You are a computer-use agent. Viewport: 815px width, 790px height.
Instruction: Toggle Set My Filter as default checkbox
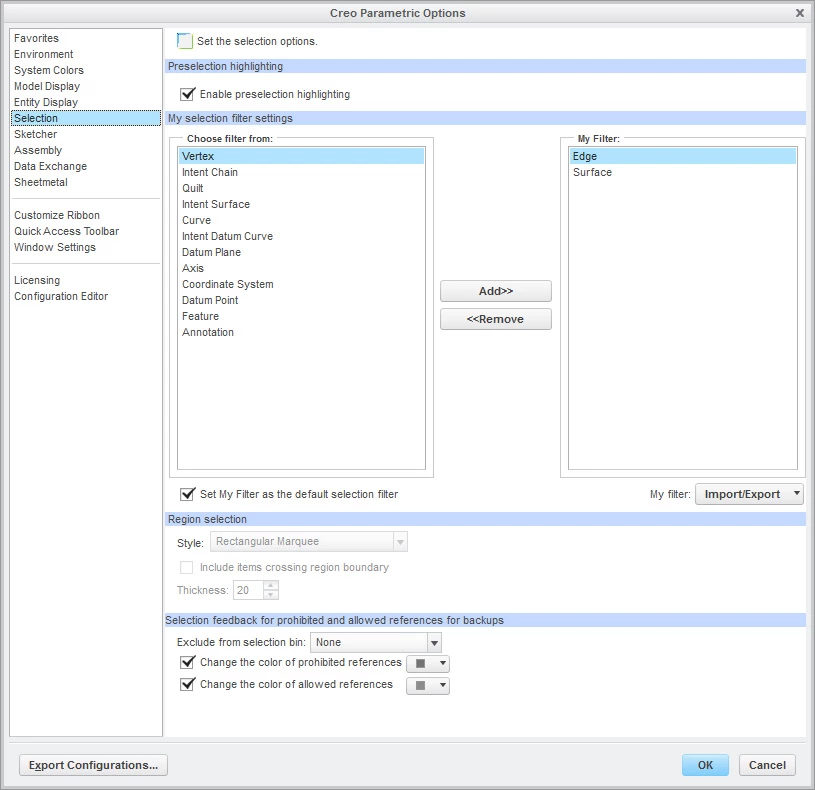click(x=187, y=494)
